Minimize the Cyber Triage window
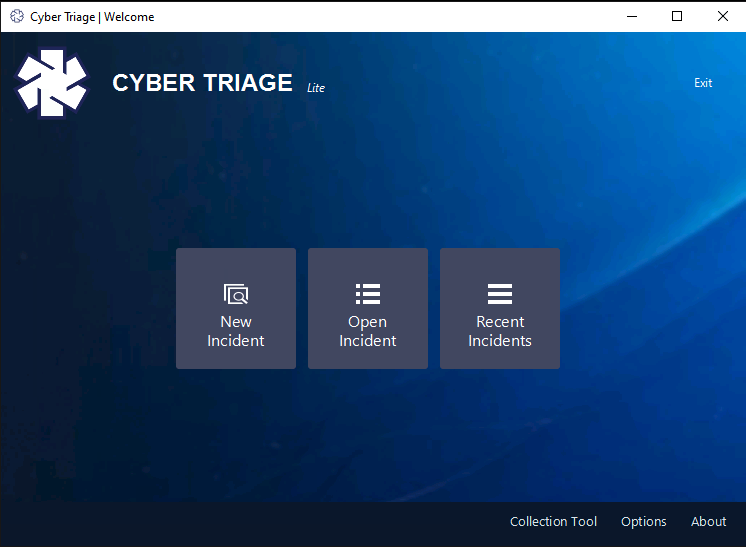Image resolution: width=746 pixels, height=547 pixels. pyautogui.click(x=632, y=16)
